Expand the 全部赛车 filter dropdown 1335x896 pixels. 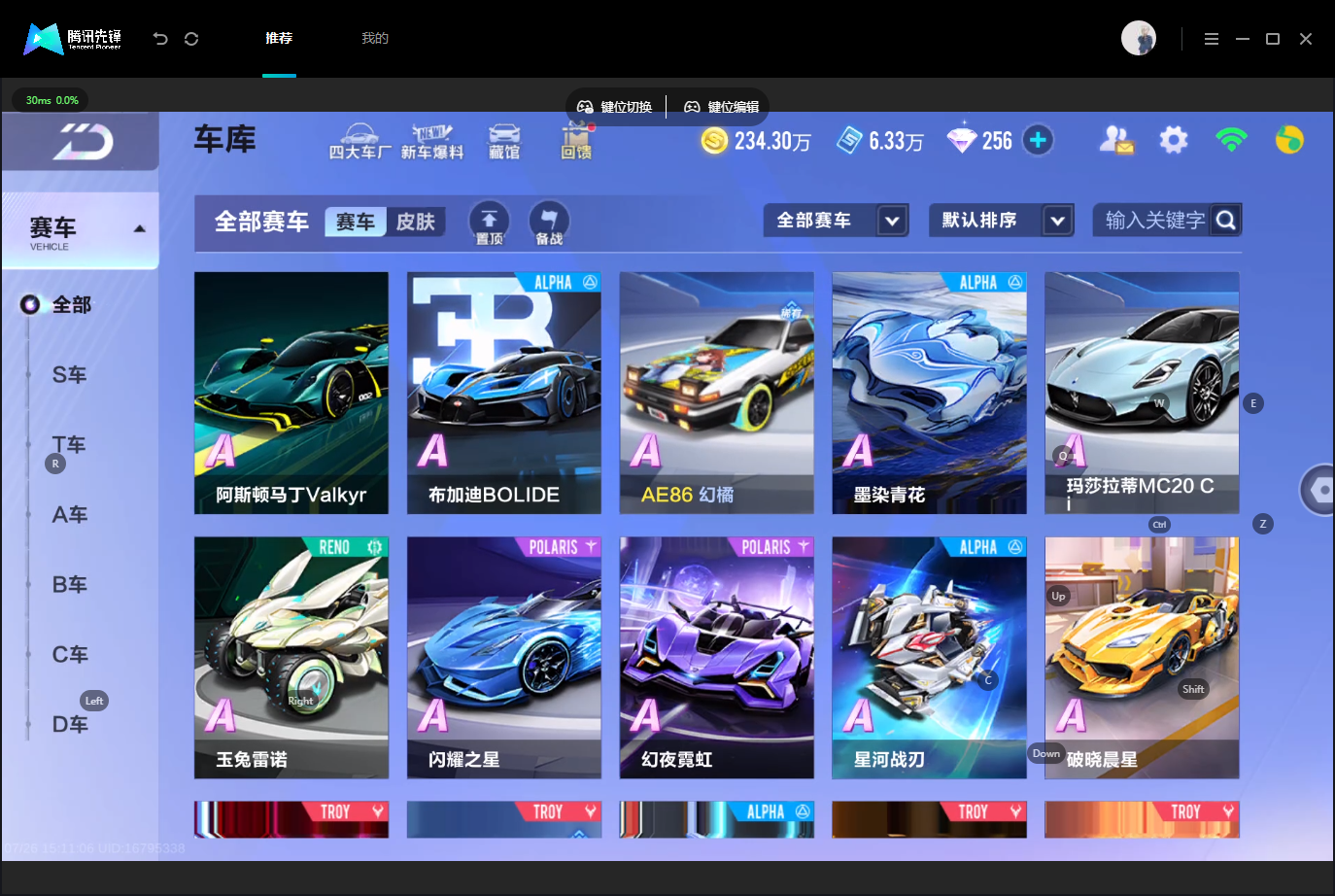tap(837, 221)
